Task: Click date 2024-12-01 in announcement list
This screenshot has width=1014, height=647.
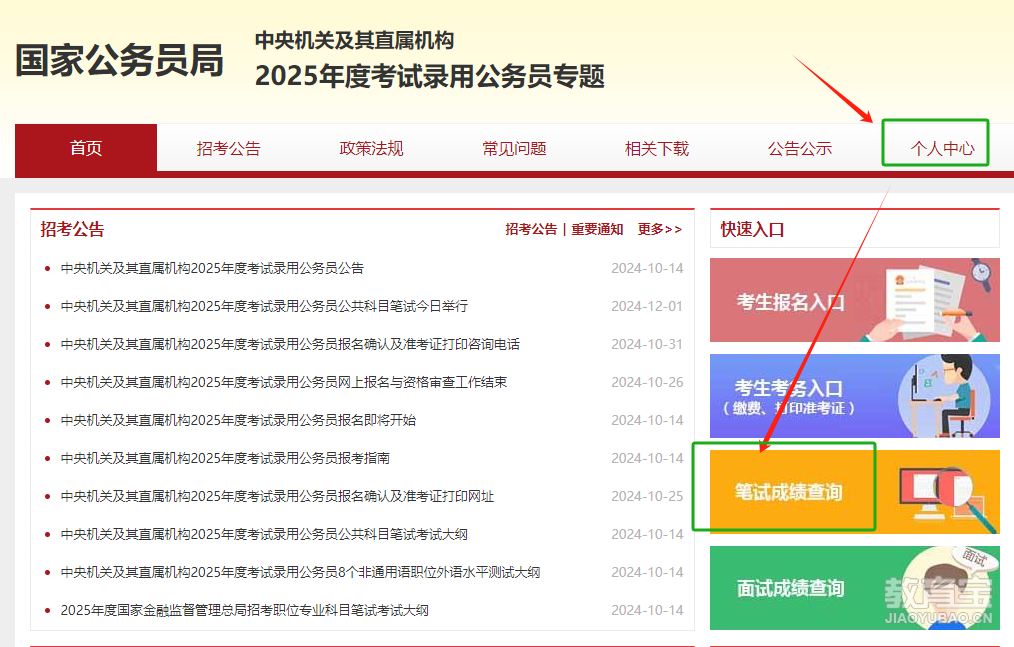Action: (x=647, y=306)
